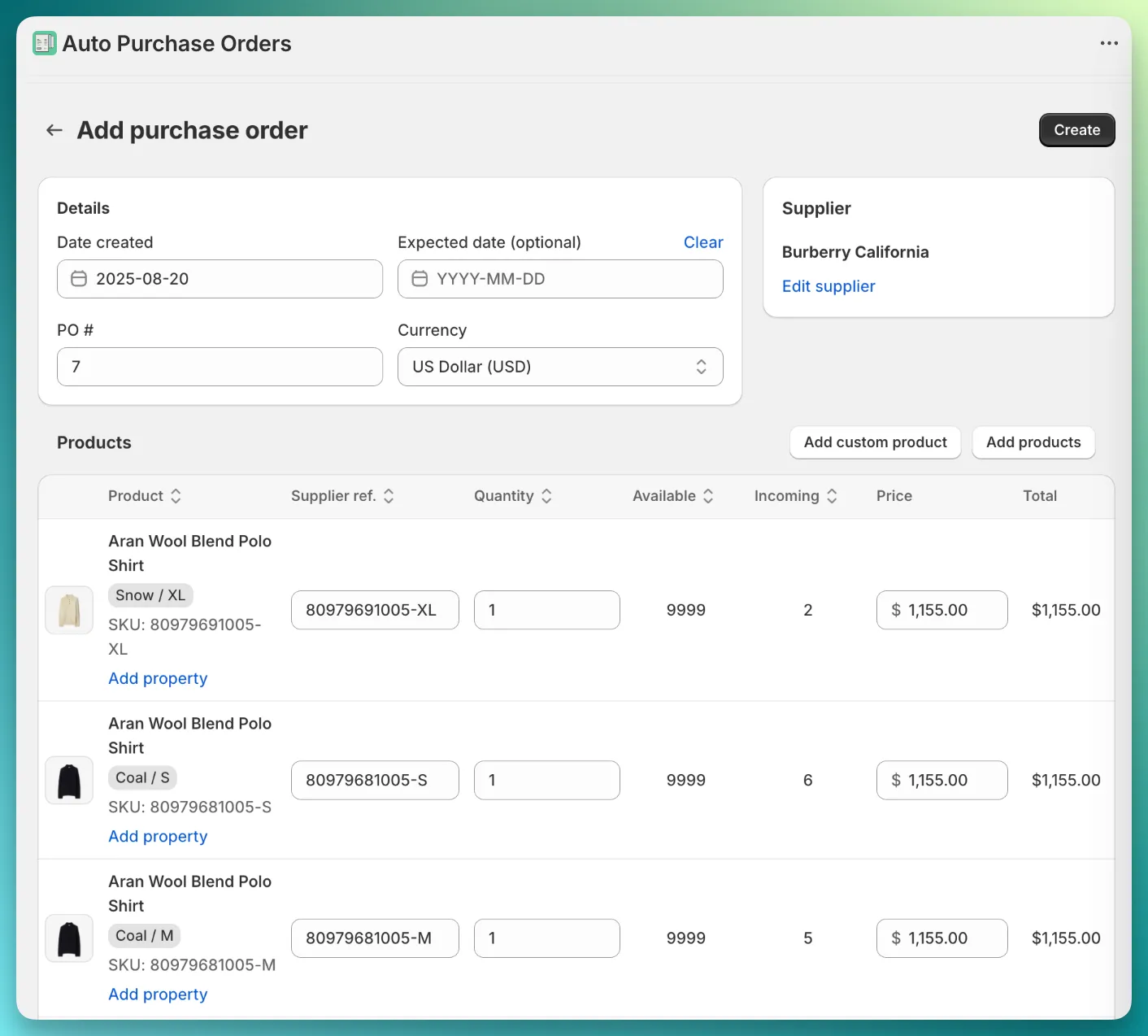Edit price for Coal / M row
Viewport: 1148px width, 1036px height.
coord(942,938)
